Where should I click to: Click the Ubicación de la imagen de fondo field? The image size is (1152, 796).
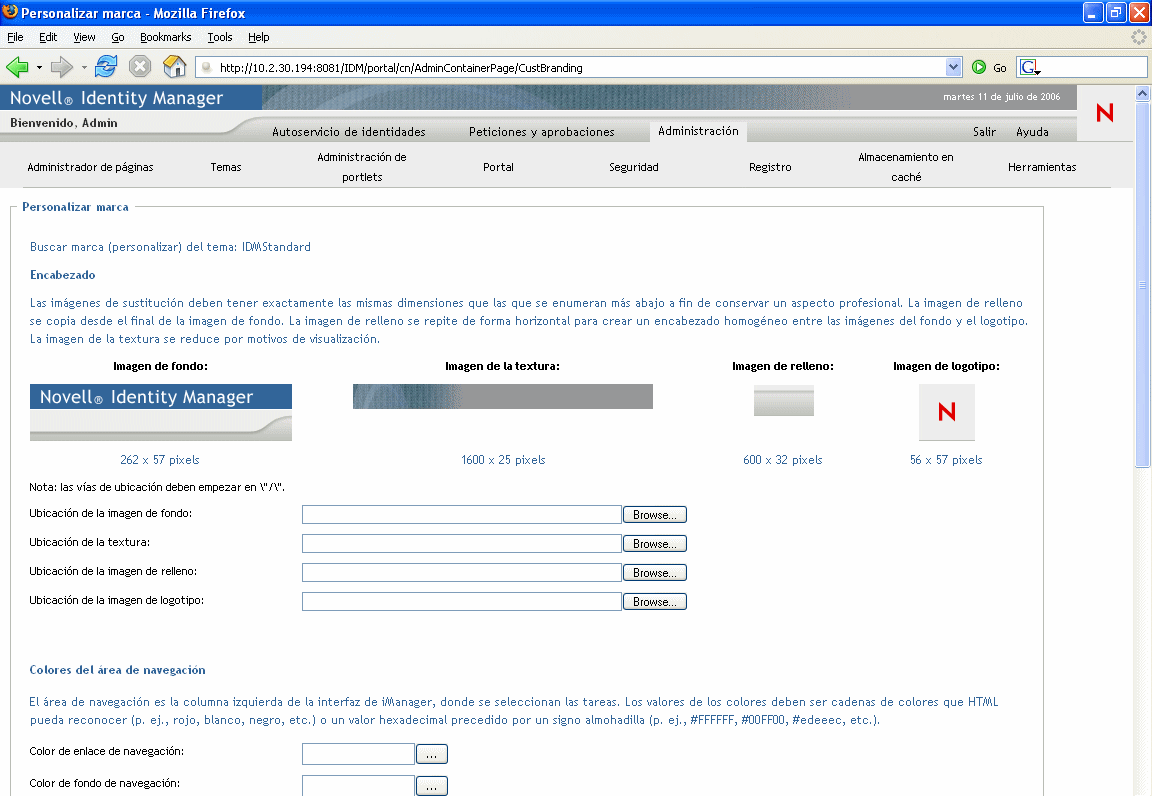[461, 514]
